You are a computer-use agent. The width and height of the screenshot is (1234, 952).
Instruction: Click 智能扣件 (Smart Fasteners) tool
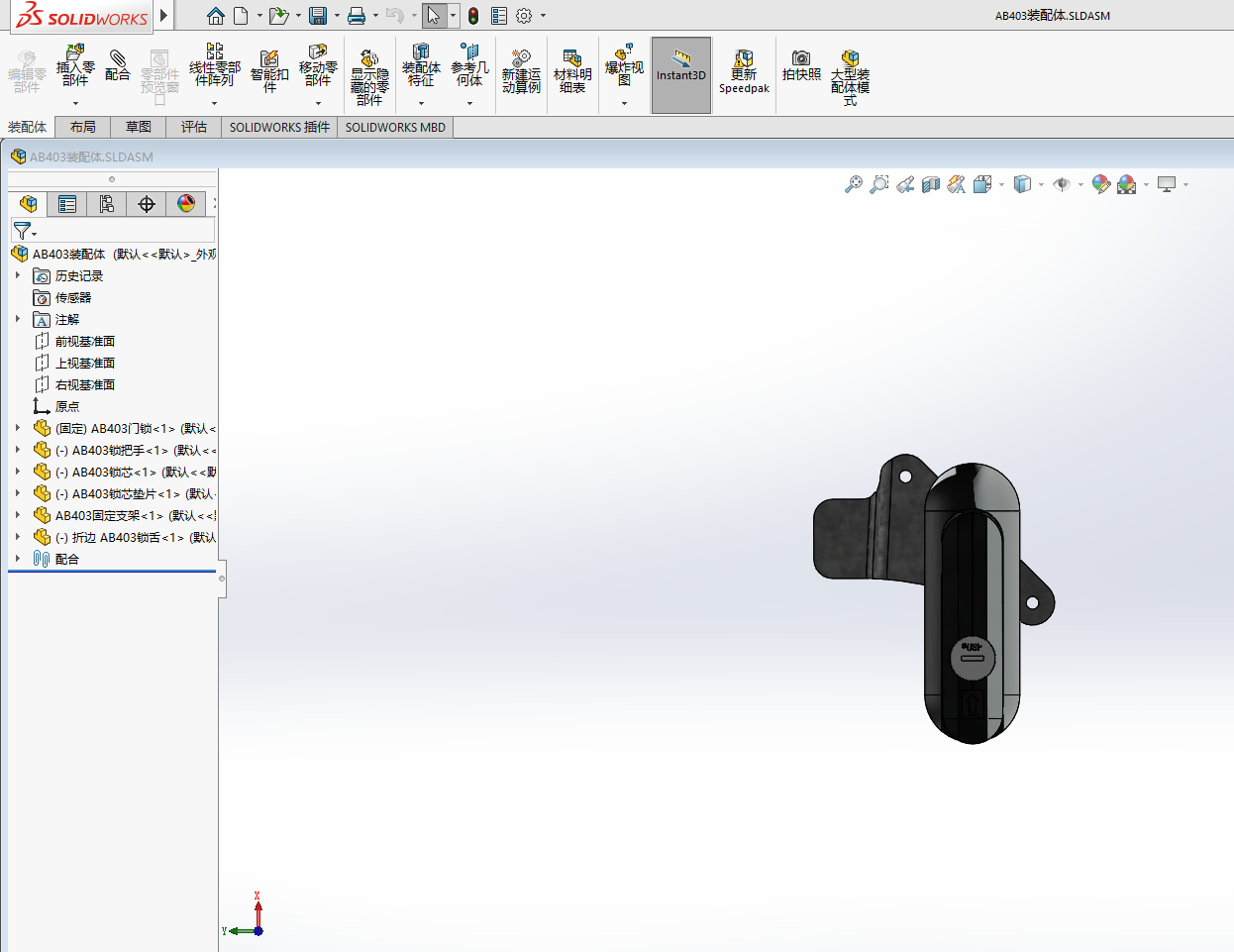point(269,69)
